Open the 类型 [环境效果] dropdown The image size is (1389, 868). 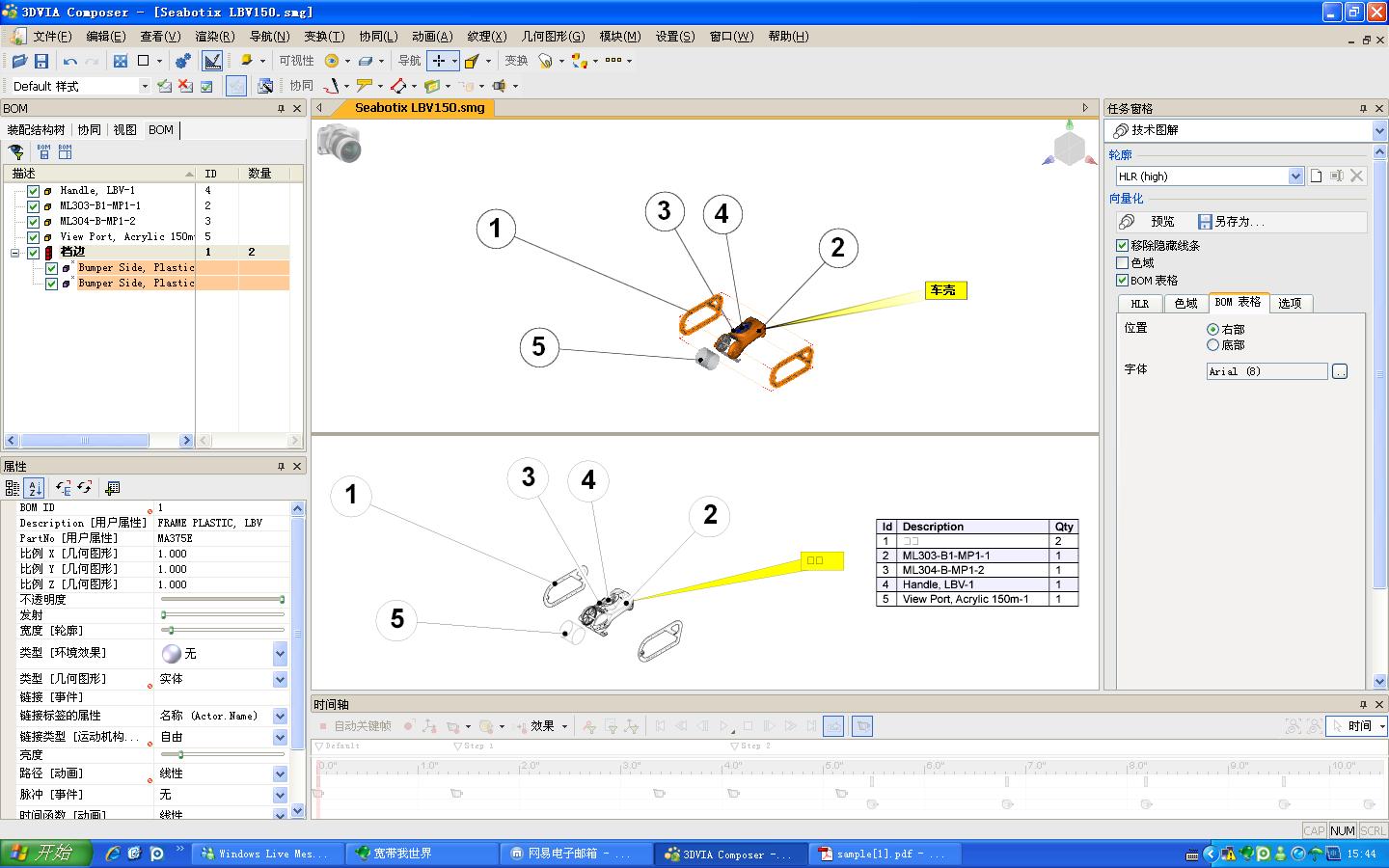click(x=280, y=654)
